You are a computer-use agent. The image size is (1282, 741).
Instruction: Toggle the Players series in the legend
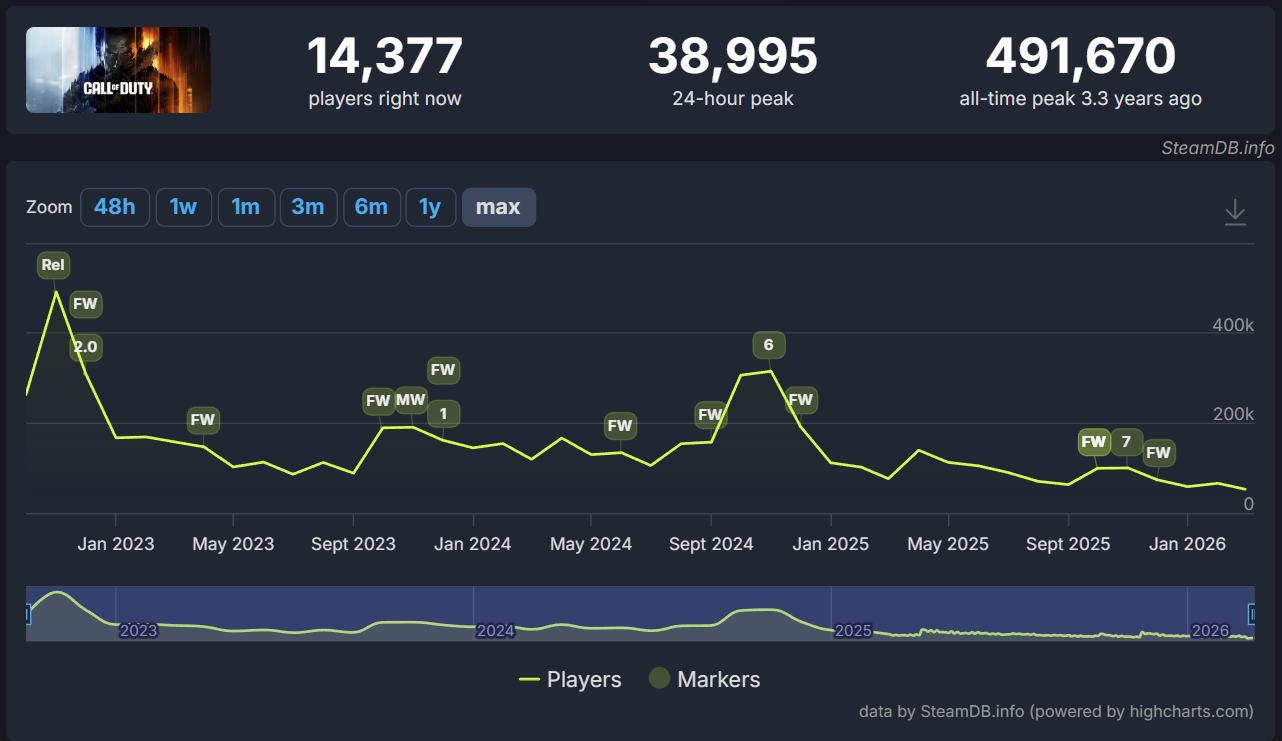click(x=570, y=680)
